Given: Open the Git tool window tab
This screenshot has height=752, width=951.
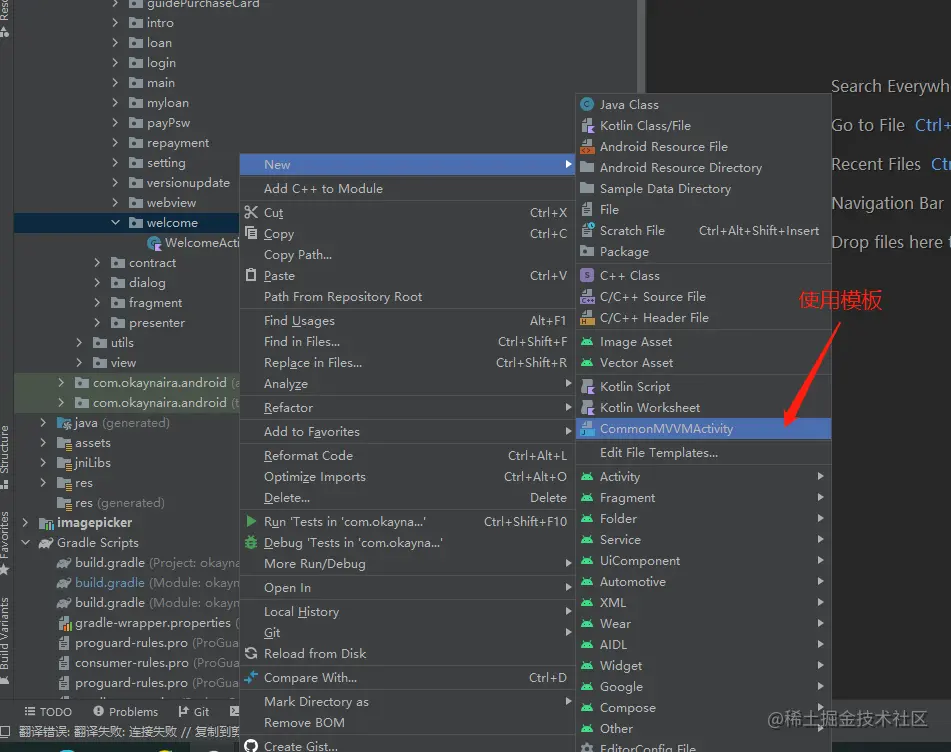Looking at the screenshot, I should 193,711.
